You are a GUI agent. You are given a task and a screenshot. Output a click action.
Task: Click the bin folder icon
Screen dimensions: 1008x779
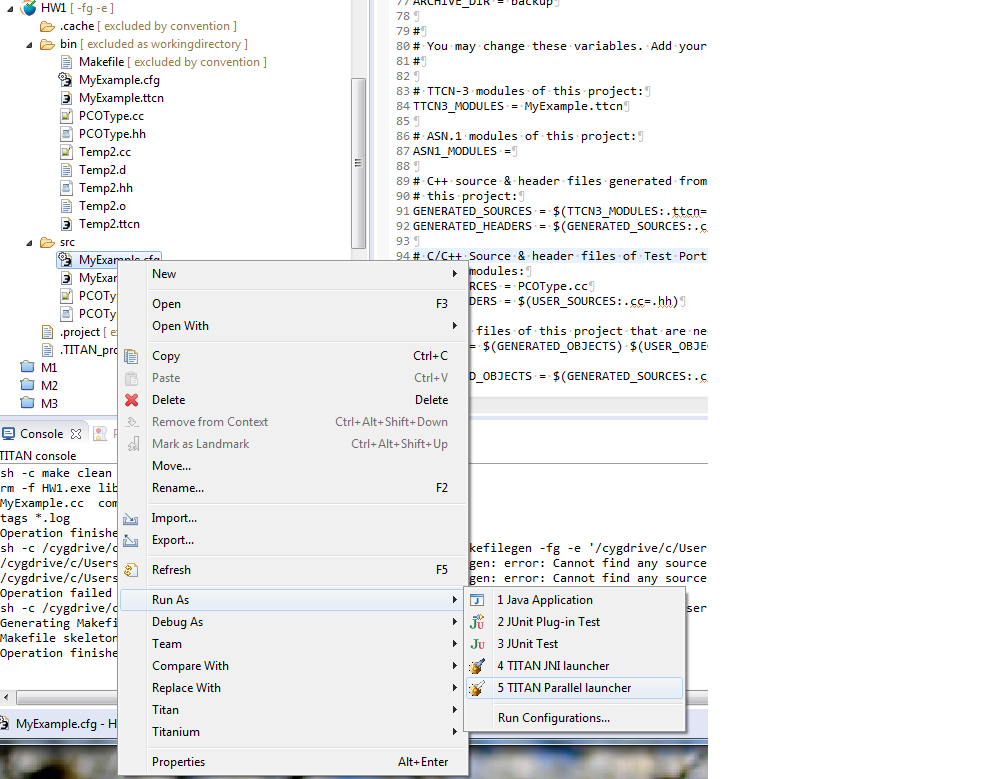[47, 44]
